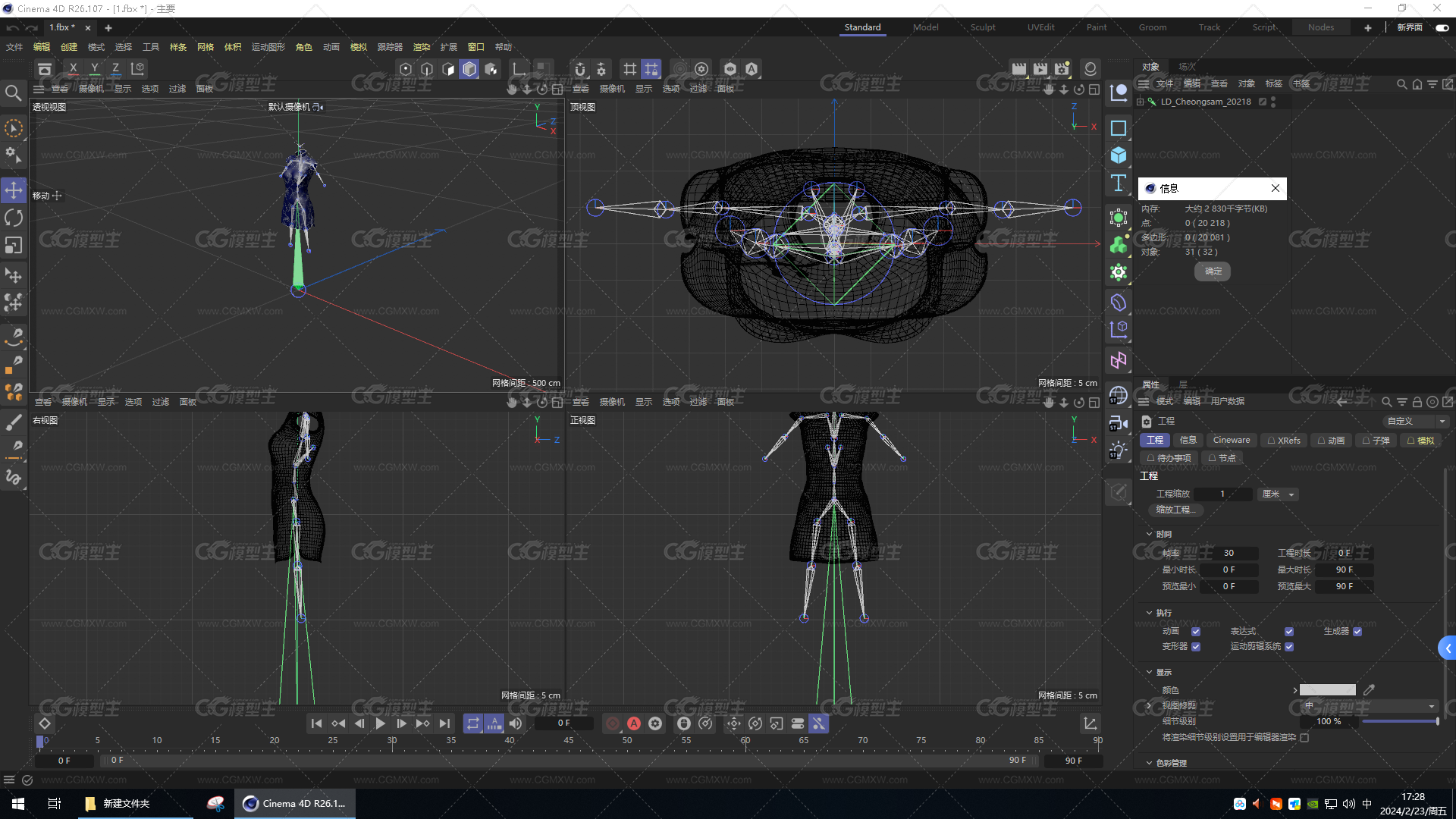Open the Render Settings clapperboard gear icon
The height and width of the screenshot is (819, 1456).
click(1062, 69)
